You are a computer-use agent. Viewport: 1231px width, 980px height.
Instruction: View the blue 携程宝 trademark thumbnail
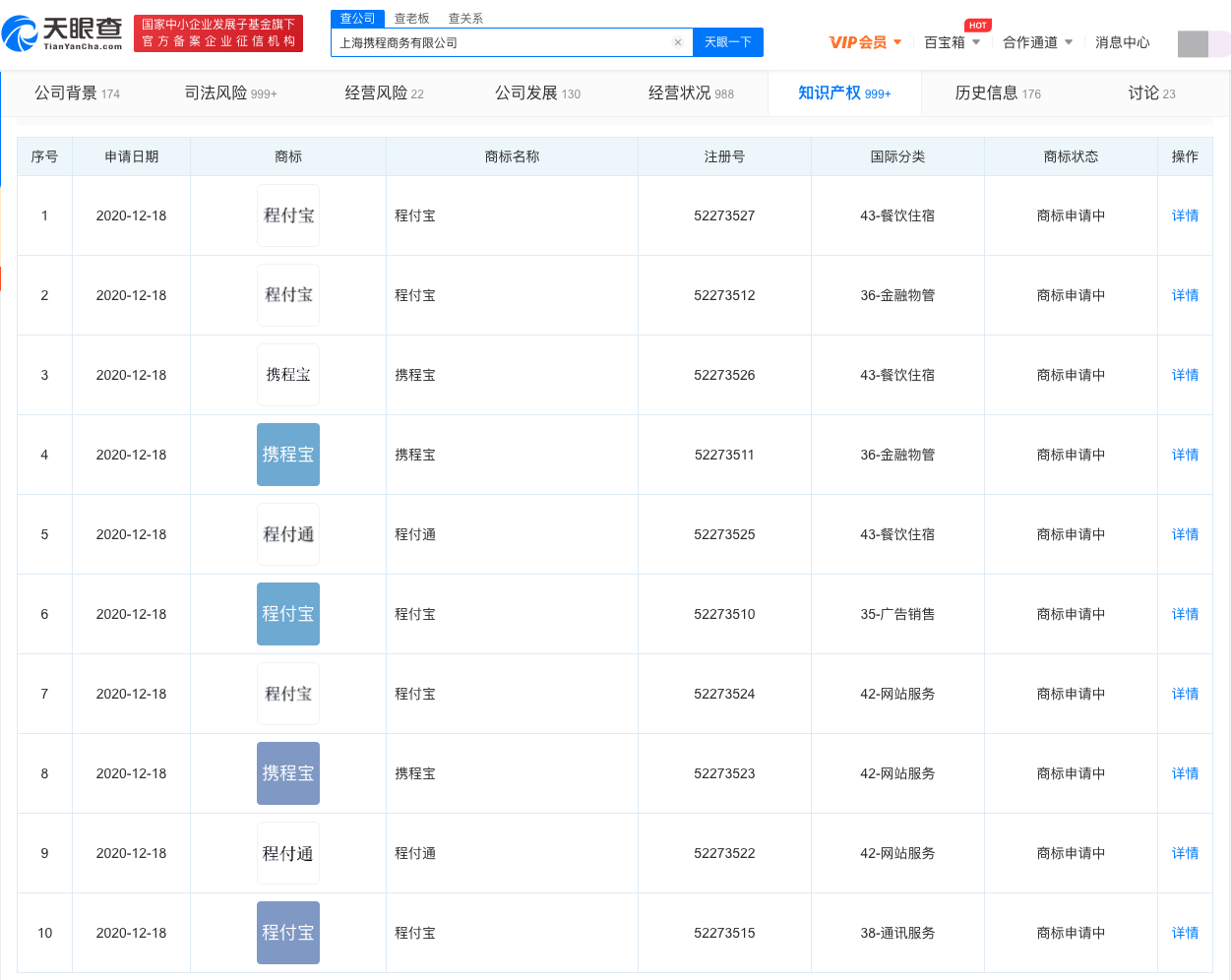tap(287, 454)
